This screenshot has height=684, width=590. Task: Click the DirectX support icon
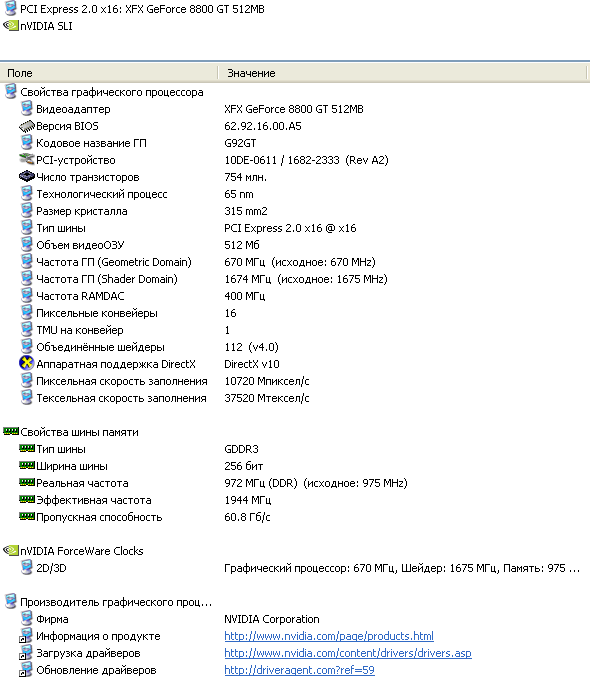(x=27, y=363)
